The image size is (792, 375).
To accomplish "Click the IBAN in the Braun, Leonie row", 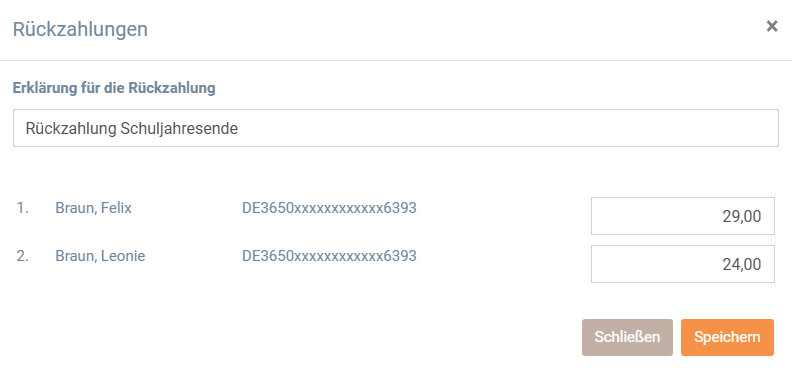I will 329,256.
